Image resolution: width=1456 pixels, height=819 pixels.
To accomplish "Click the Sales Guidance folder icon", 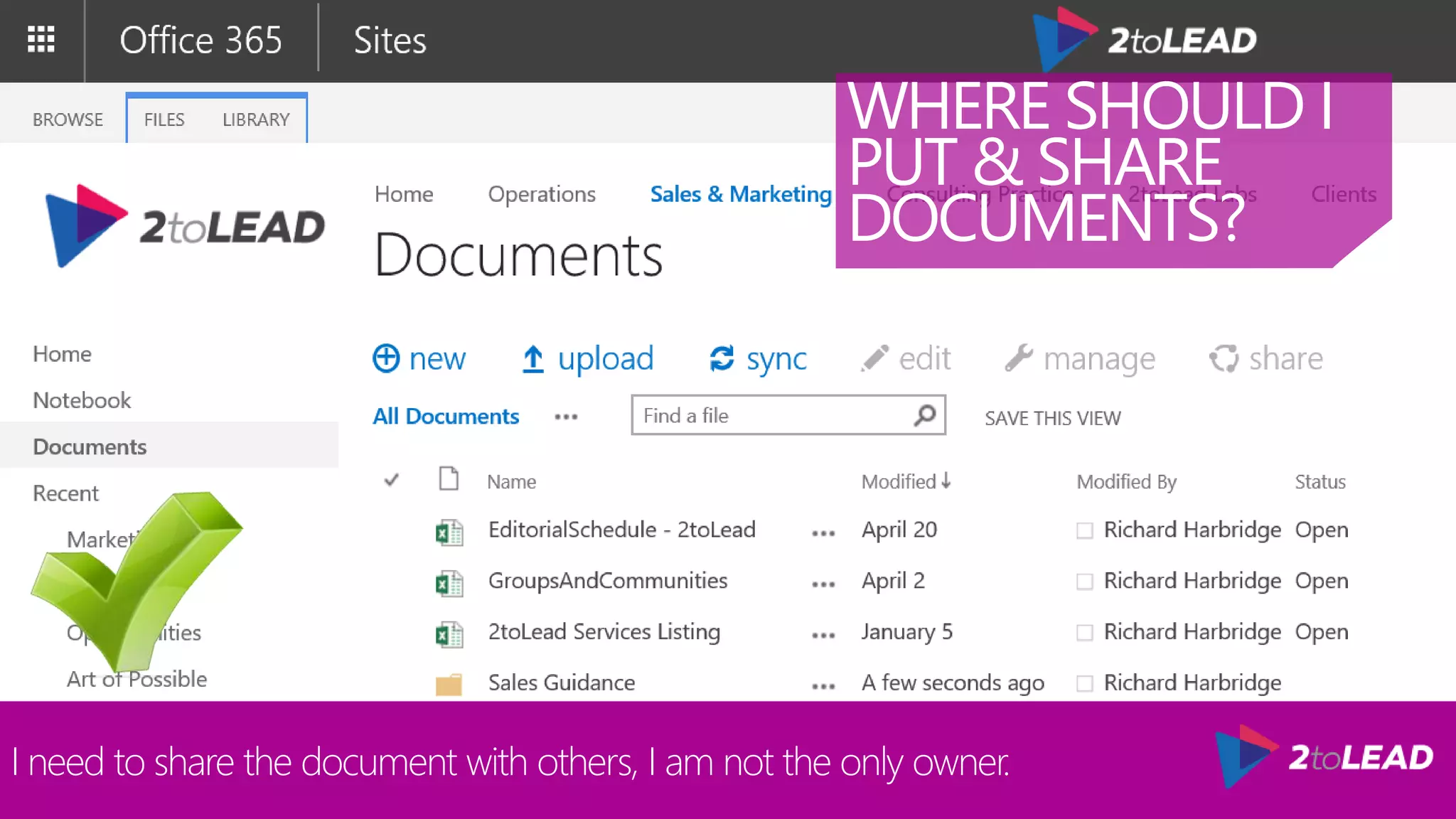I will (449, 684).
